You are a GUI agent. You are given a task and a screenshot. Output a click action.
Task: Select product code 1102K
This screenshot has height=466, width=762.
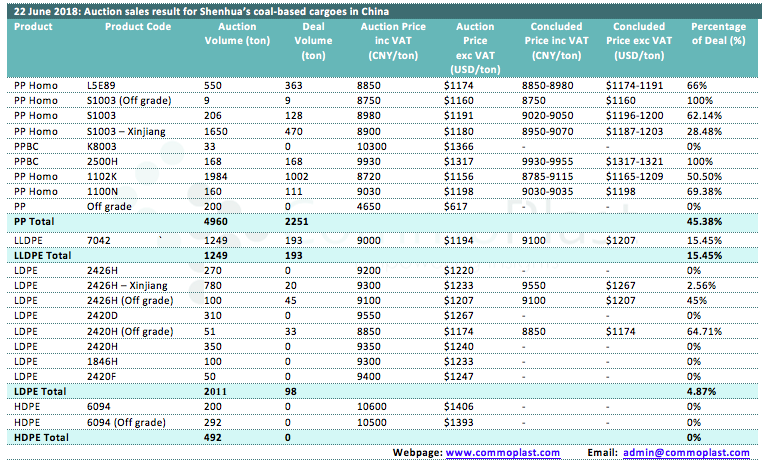(102, 174)
